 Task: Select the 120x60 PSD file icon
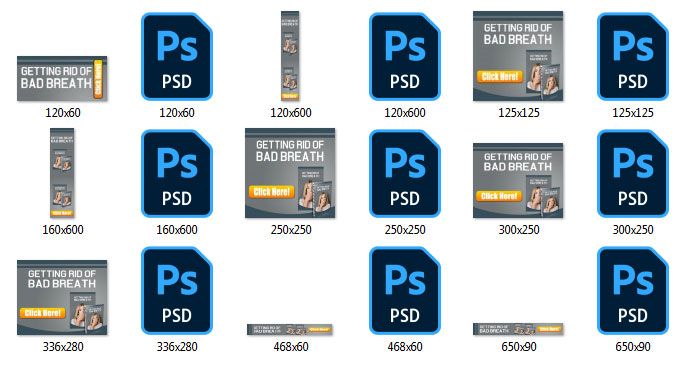[x=177, y=57]
